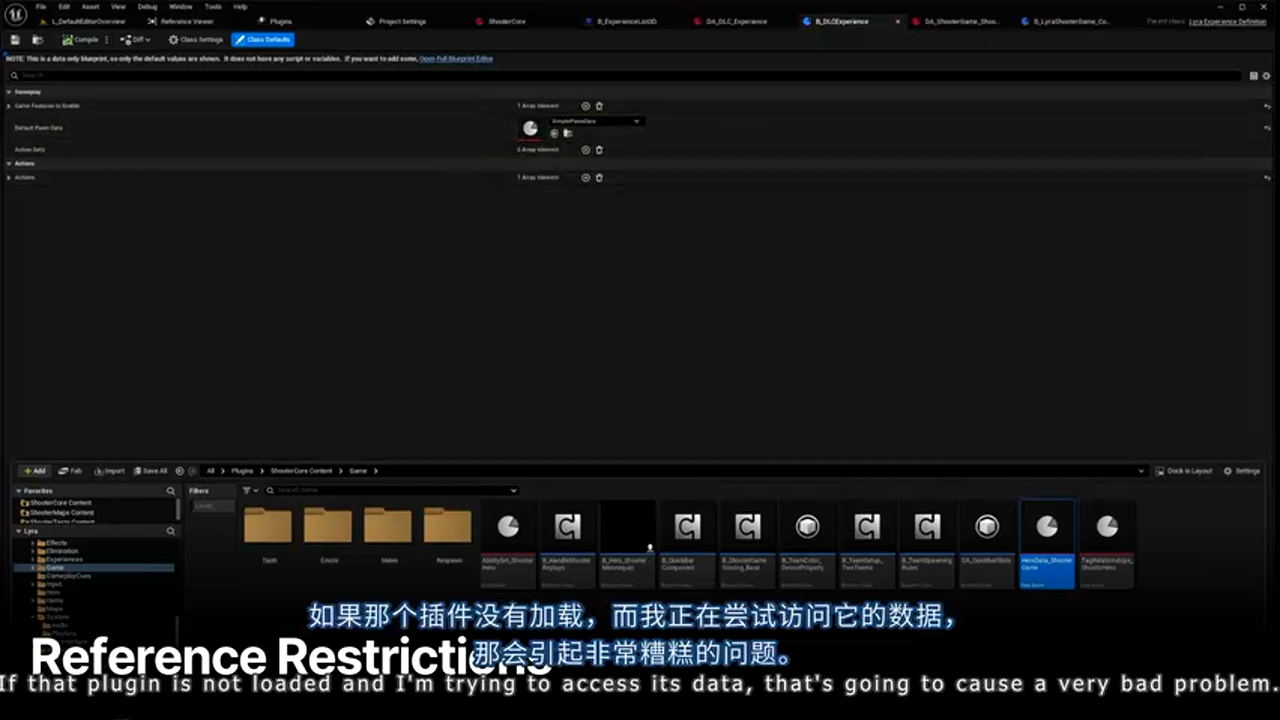Click the Browse to asset icon in toolbar
Viewport: 1280px width, 720px height.
click(x=37, y=40)
